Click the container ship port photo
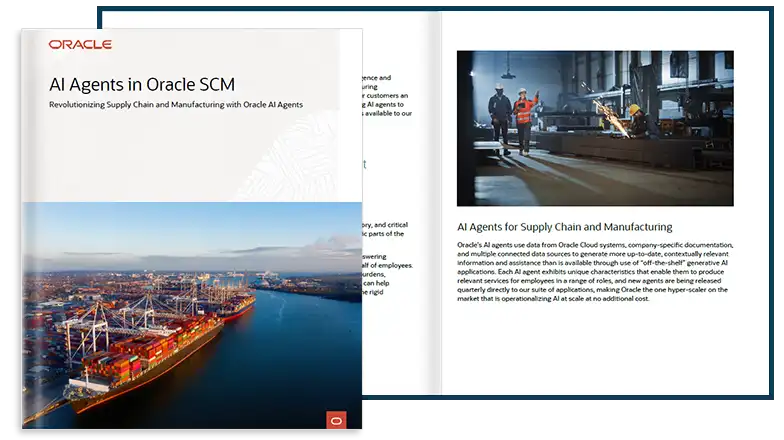The width and height of the screenshot is (784, 440). click(192, 316)
